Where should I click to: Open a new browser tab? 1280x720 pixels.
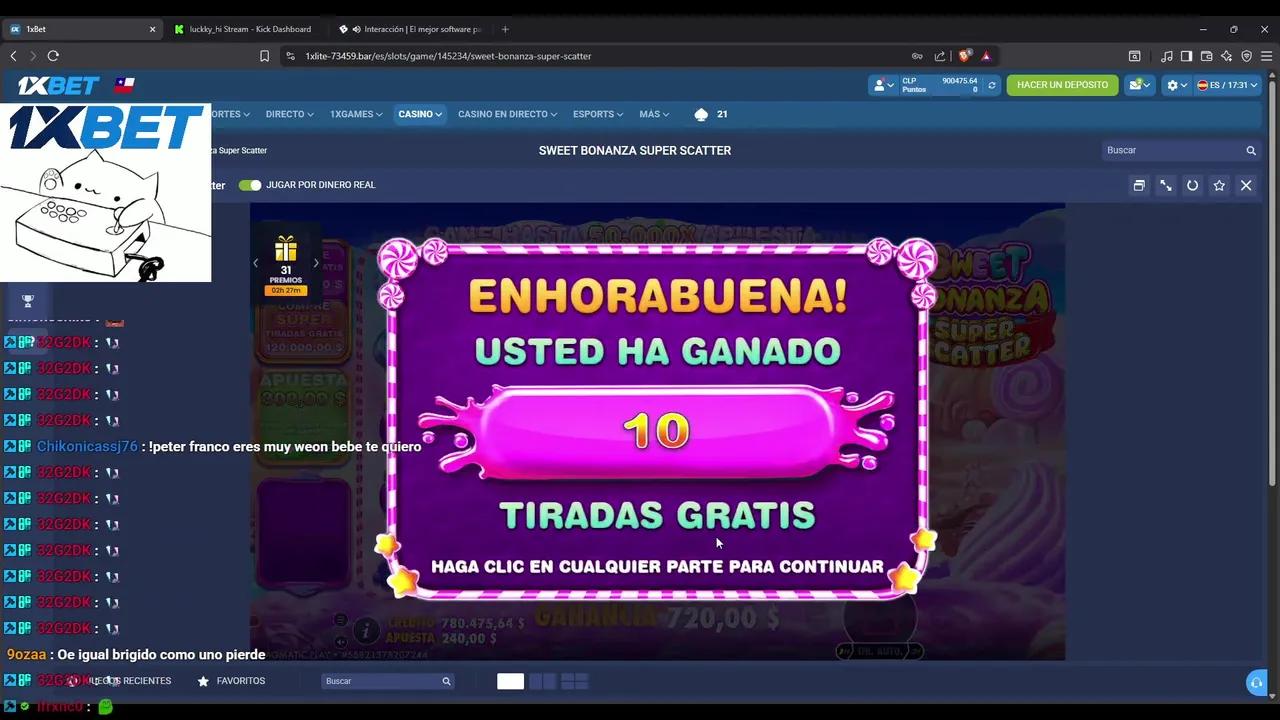[505, 29]
